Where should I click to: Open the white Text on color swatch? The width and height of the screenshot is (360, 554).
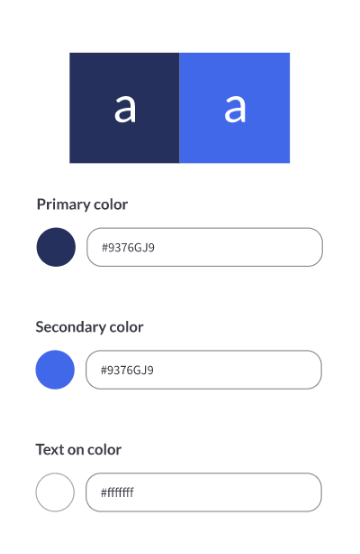(55, 492)
